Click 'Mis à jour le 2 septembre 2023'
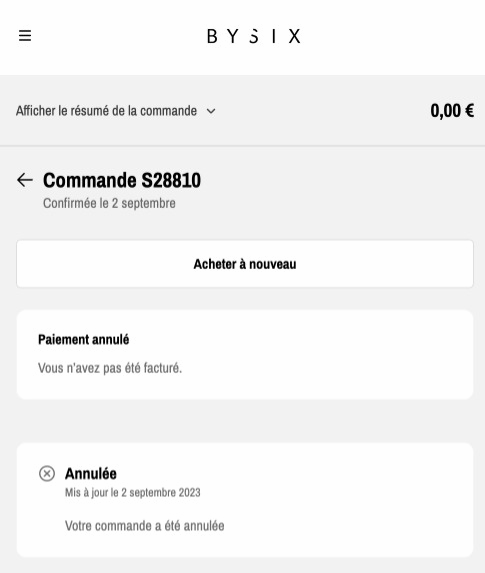 tap(133, 493)
